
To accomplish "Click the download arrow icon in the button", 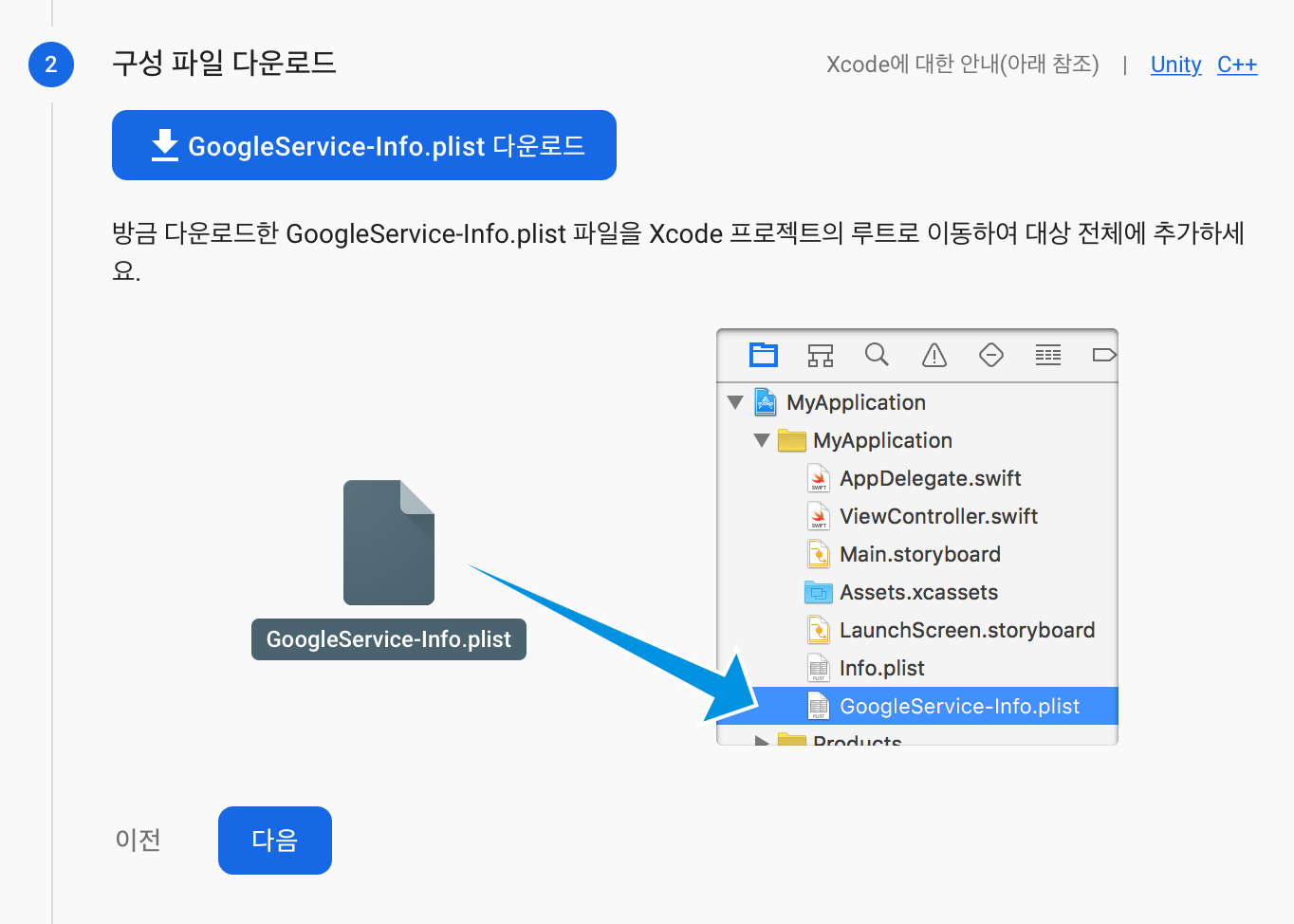I will (x=165, y=145).
